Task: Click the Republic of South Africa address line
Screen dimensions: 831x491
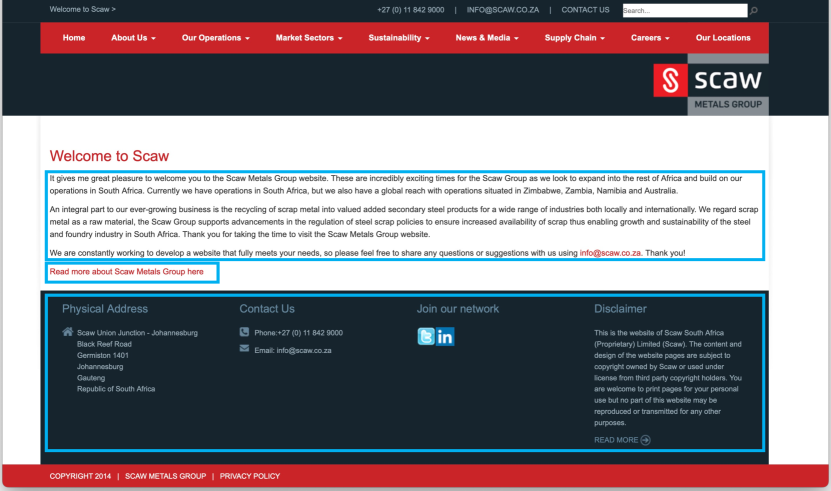Action: coord(116,389)
